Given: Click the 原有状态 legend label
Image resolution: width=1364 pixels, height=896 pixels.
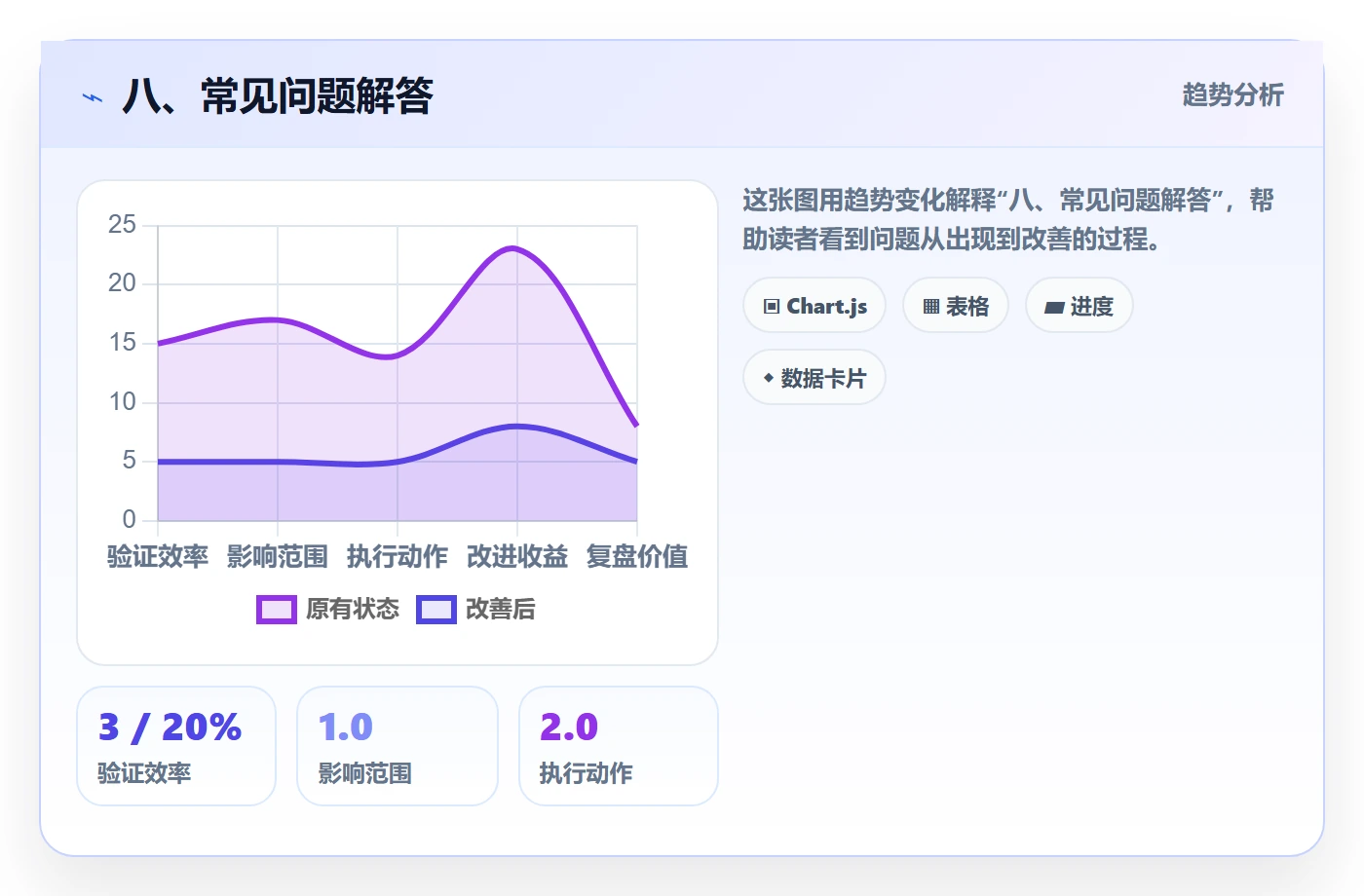Looking at the screenshot, I should (353, 610).
